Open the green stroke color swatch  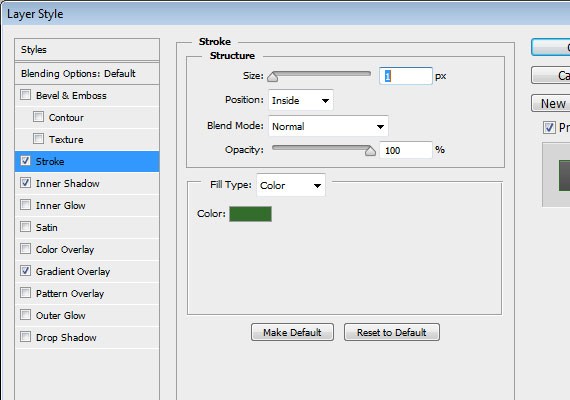250,214
